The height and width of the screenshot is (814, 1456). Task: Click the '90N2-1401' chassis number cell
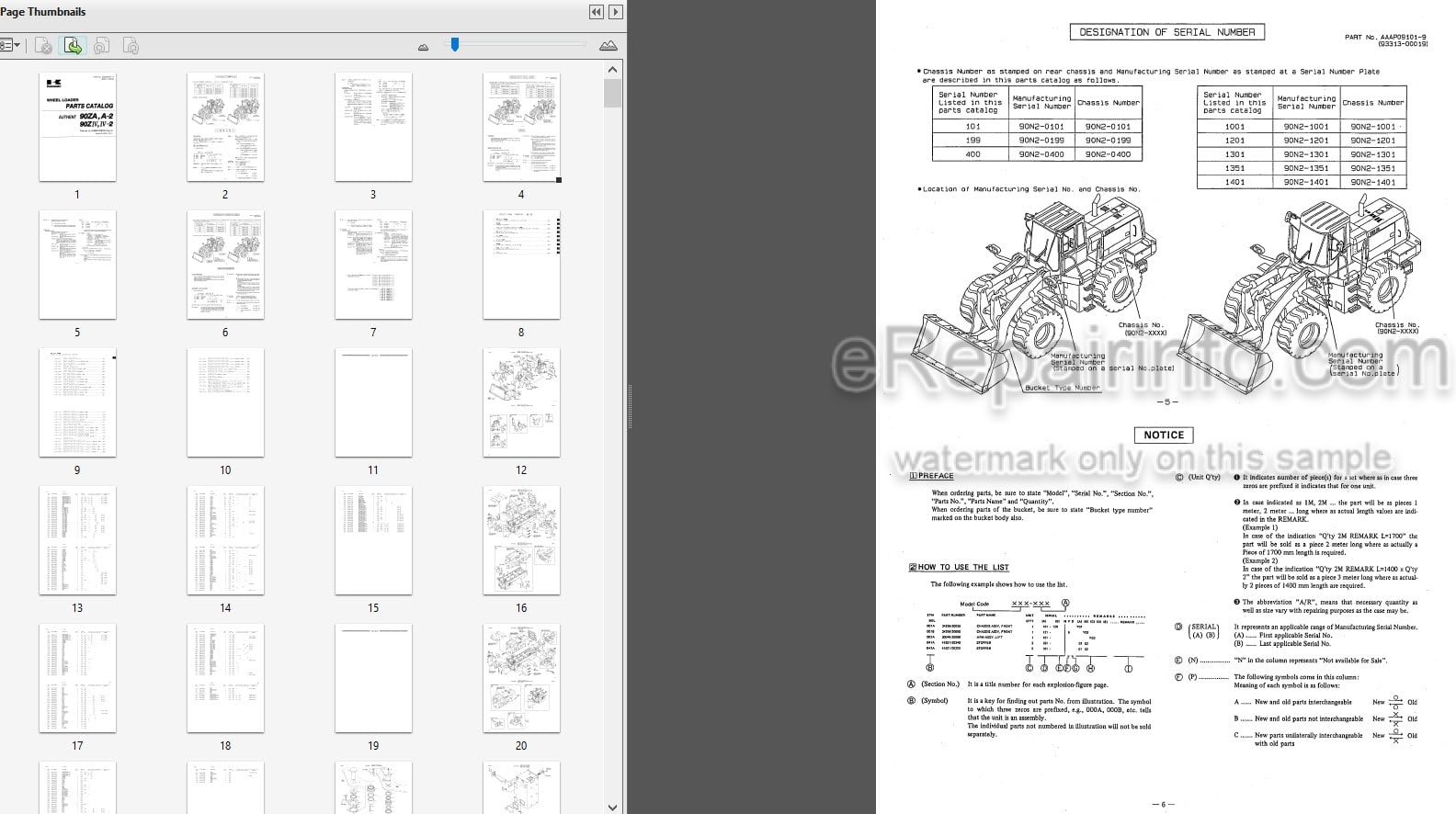pos(1372,182)
